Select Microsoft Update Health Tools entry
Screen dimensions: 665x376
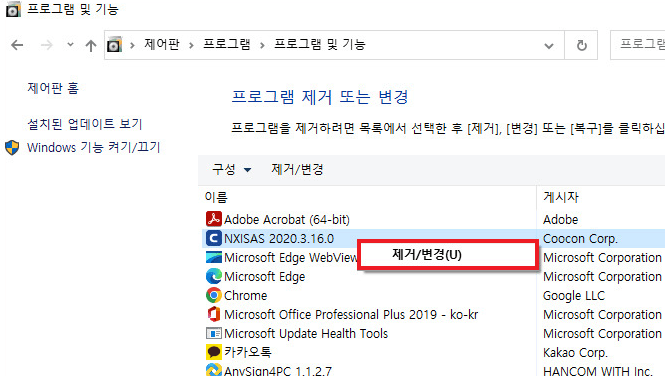tap(306, 333)
